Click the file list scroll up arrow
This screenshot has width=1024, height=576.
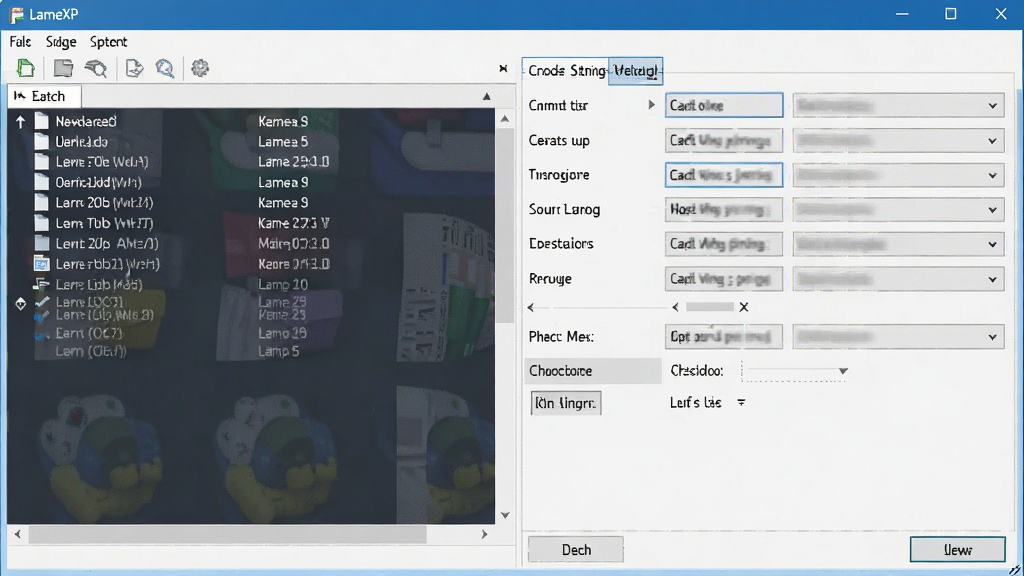[x=505, y=119]
